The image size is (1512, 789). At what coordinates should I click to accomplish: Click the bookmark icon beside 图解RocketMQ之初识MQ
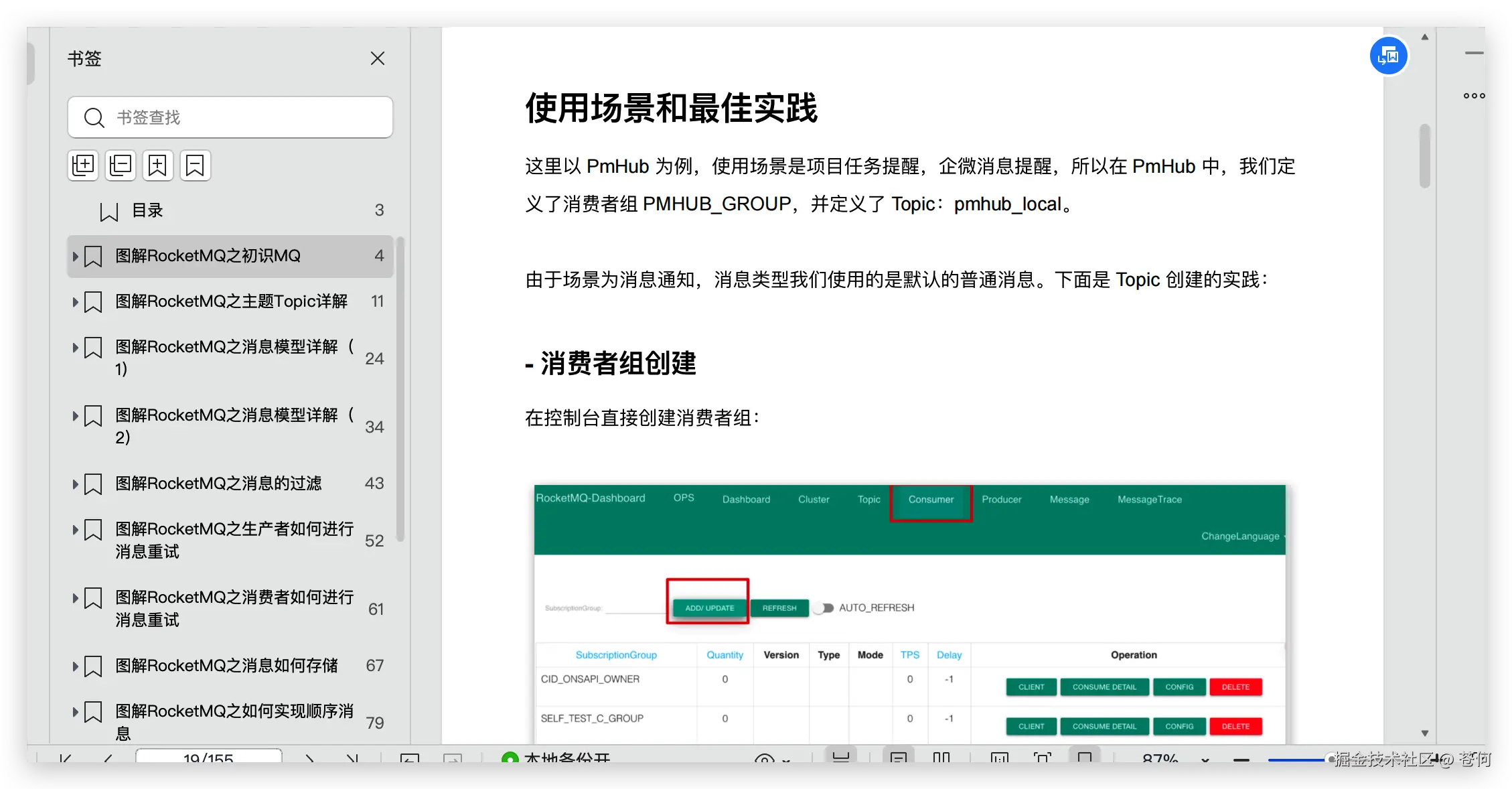click(93, 257)
